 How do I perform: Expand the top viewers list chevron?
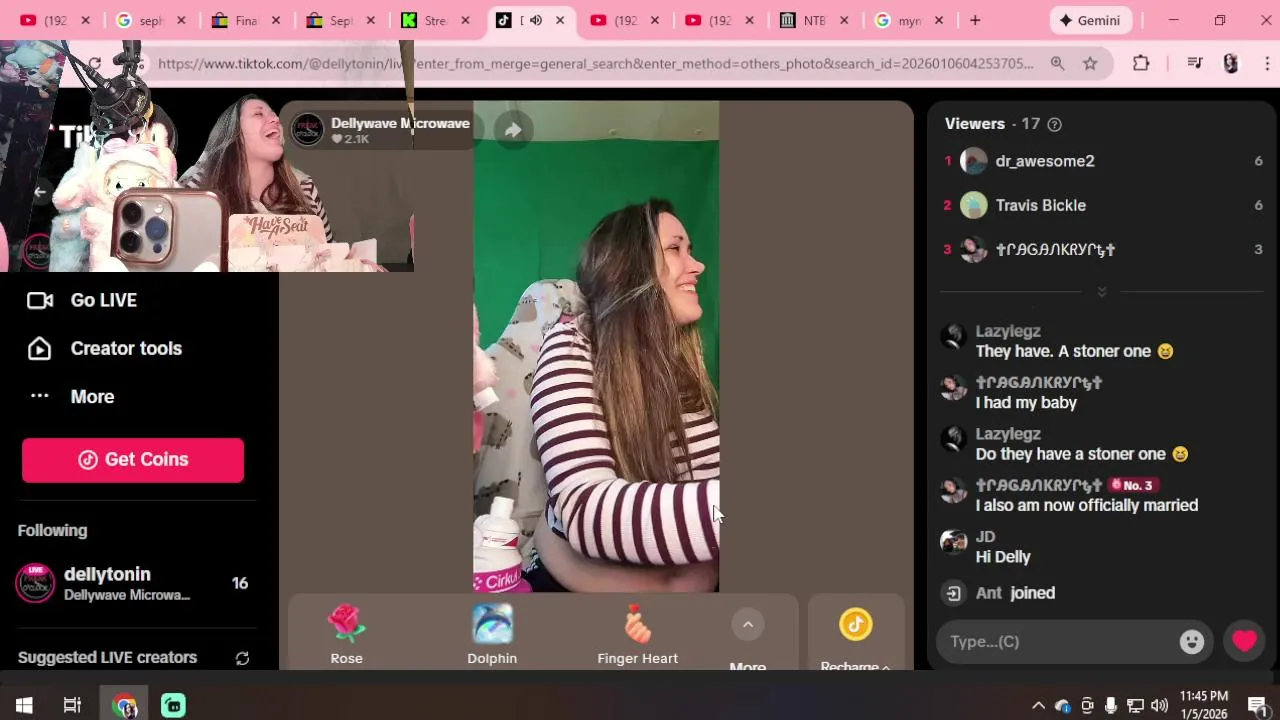pyautogui.click(x=1102, y=292)
